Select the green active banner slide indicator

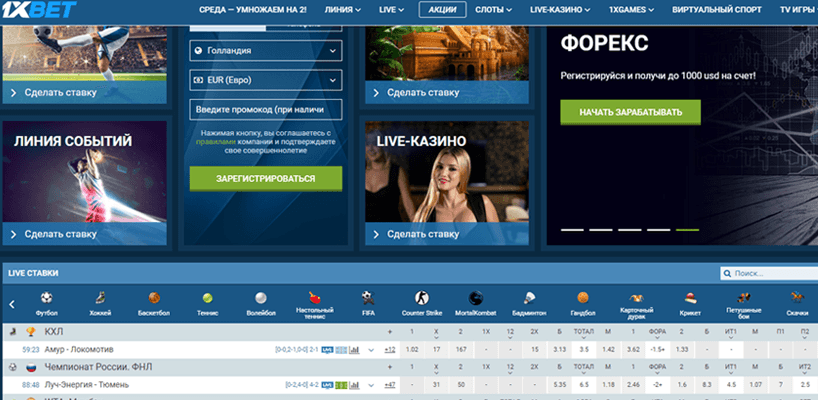(687, 229)
